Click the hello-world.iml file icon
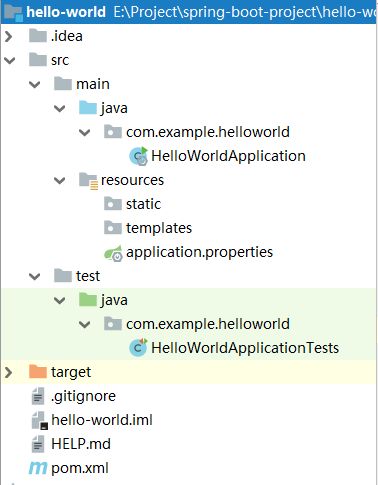Image resolution: width=378 pixels, height=485 pixels. [39, 420]
